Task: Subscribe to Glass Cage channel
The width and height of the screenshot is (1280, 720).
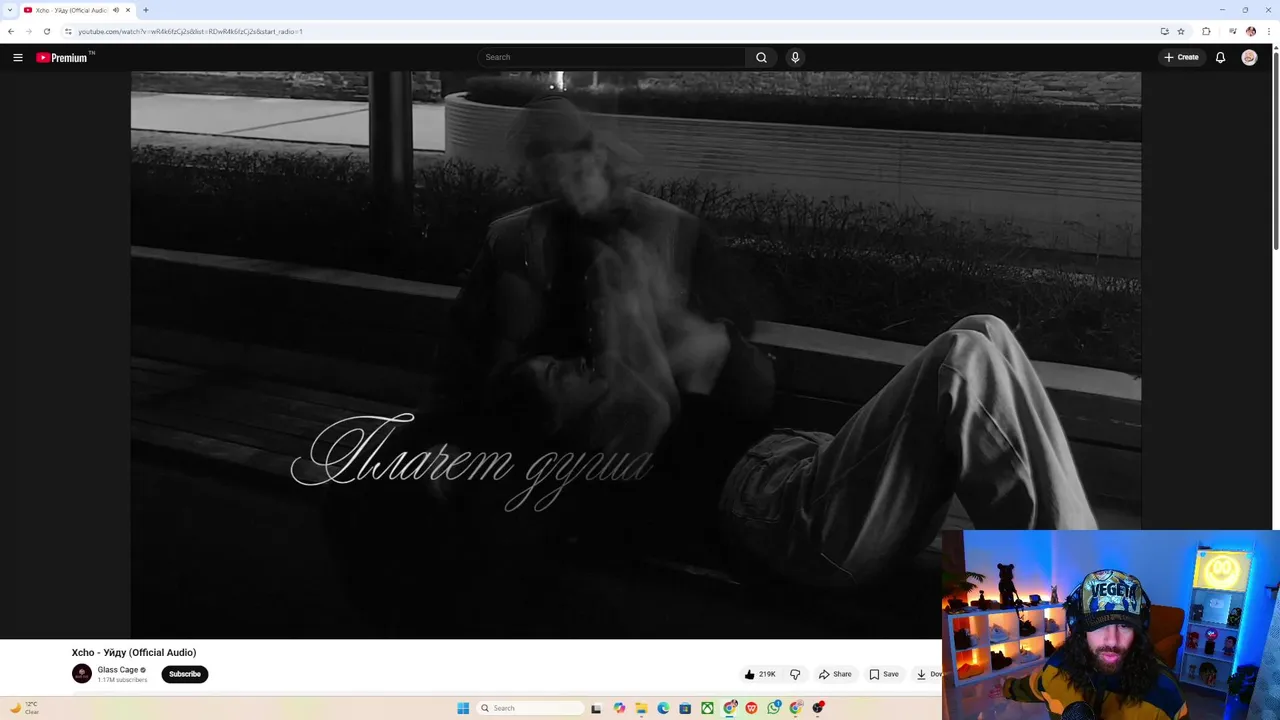Action: (x=185, y=674)
